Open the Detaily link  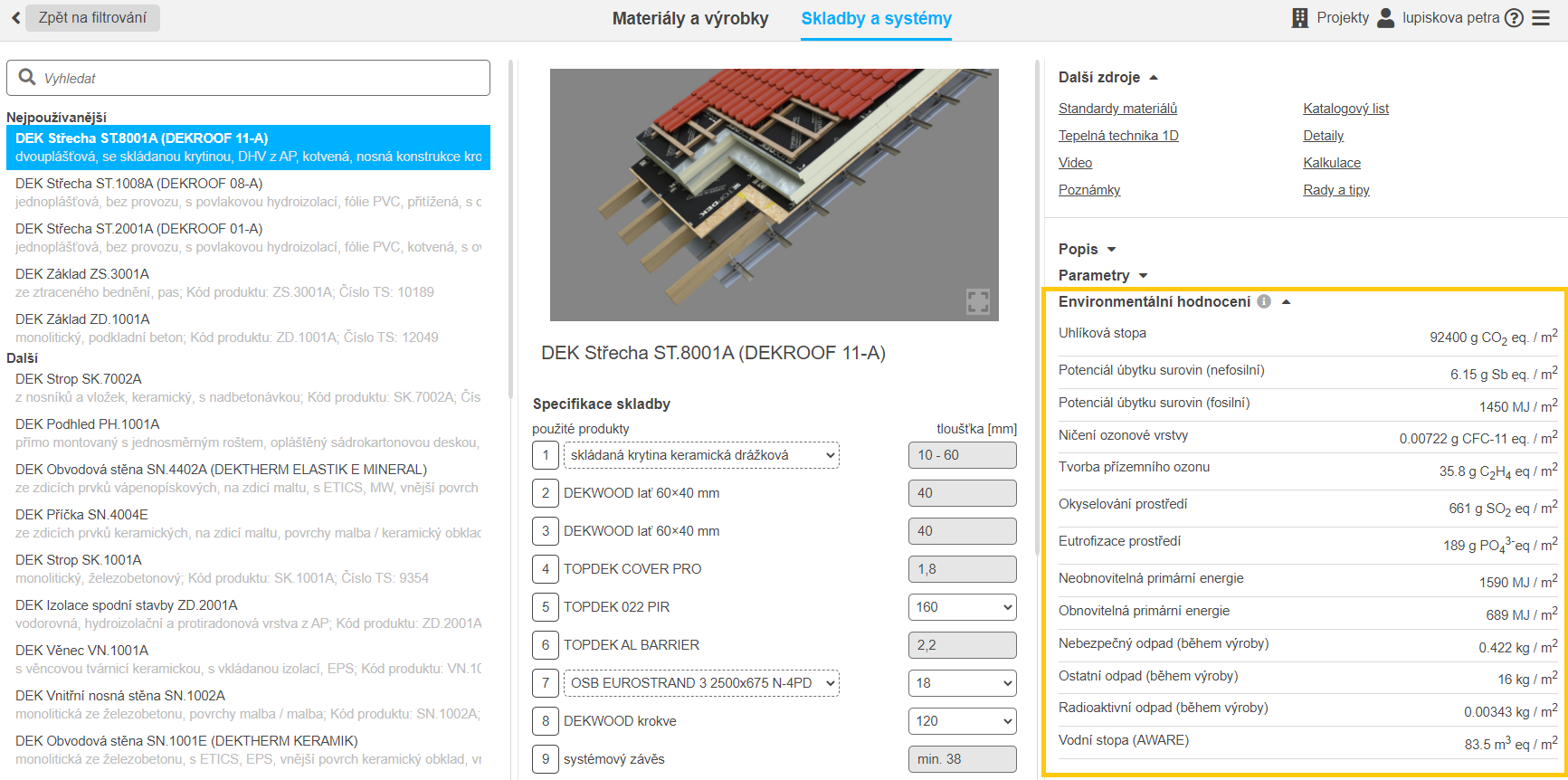(1323, 136)
